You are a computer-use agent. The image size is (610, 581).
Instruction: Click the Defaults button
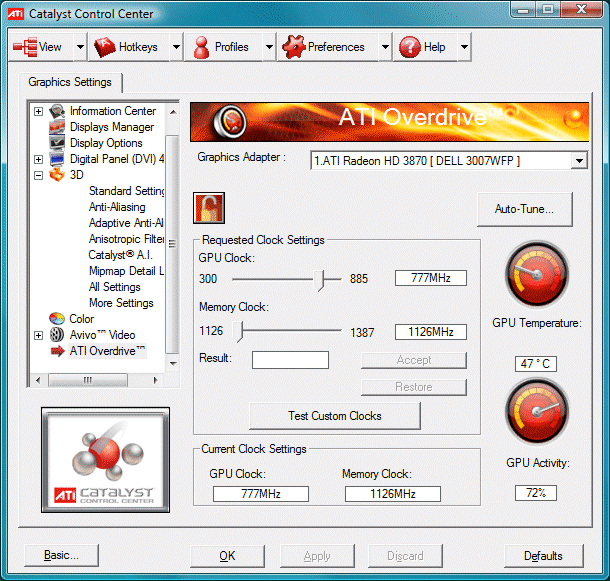(x=543, y=556)
